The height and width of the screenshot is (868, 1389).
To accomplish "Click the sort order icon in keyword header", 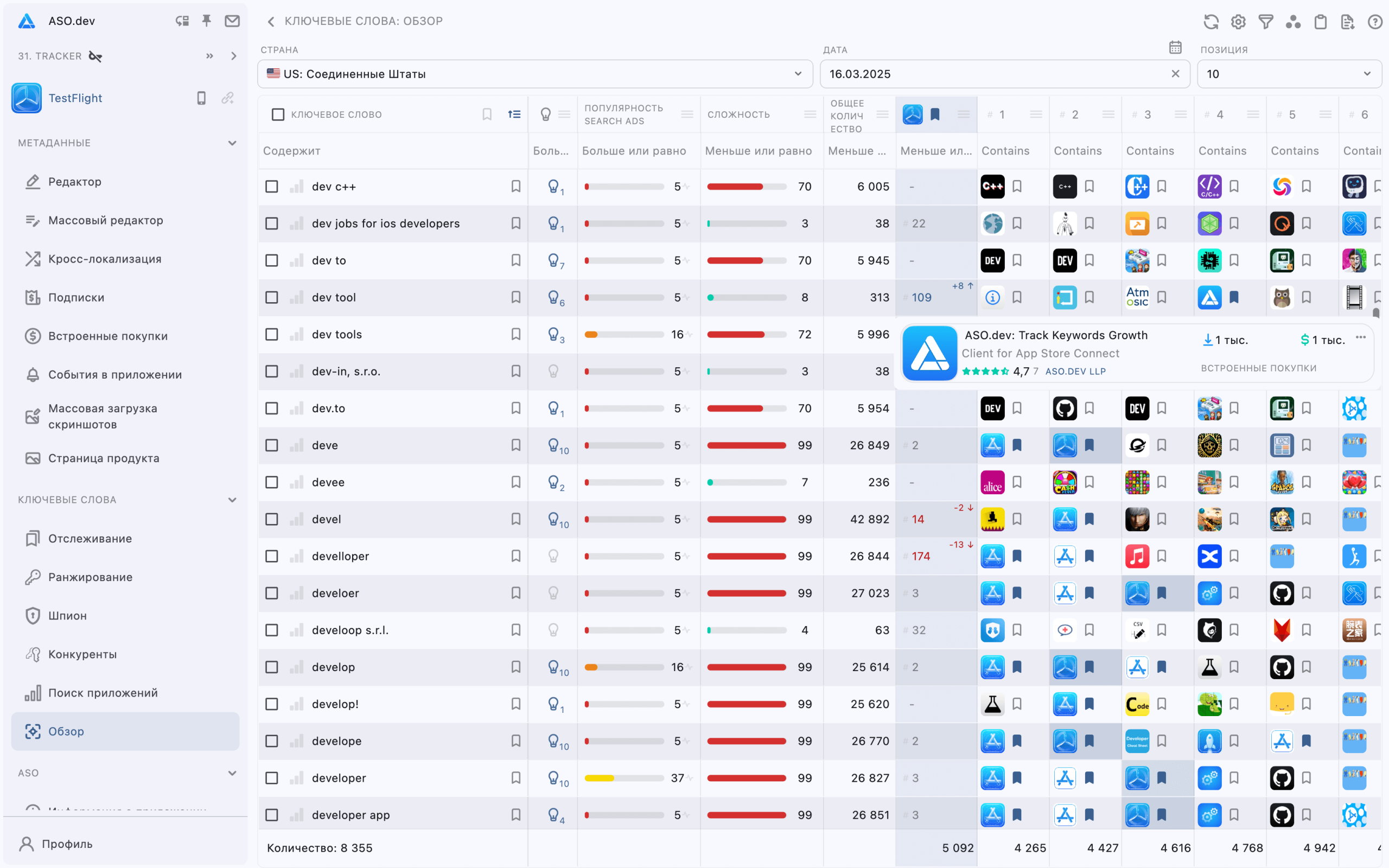I will point(514,114).
